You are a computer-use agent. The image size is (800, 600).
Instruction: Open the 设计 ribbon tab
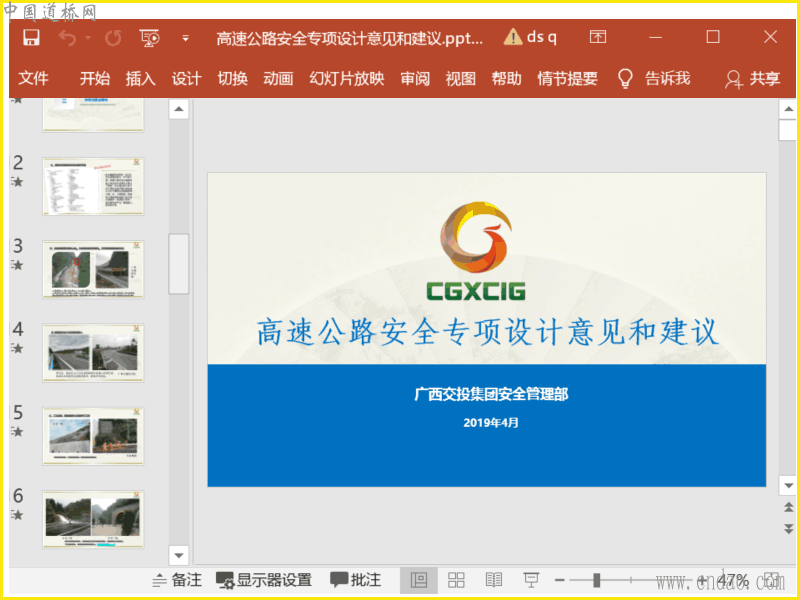tap(186, 79)
